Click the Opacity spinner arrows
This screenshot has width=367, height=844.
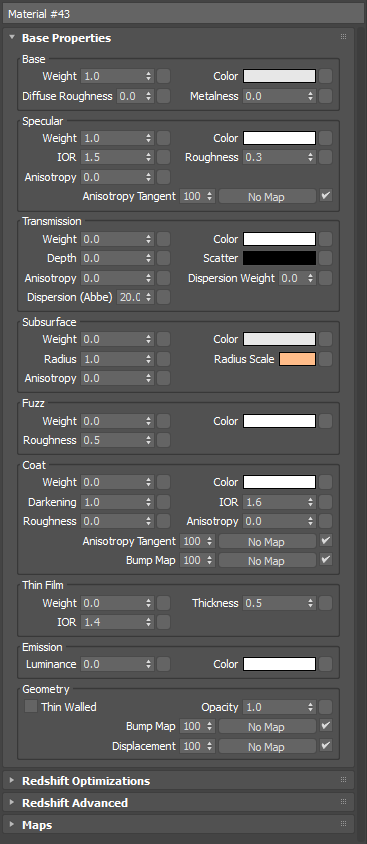click(x=310, y=707)
